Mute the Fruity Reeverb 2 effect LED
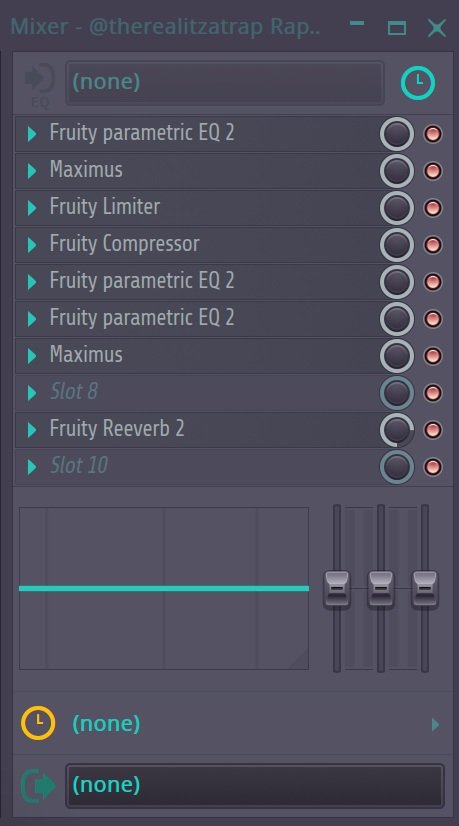 [x=433, y=429]
